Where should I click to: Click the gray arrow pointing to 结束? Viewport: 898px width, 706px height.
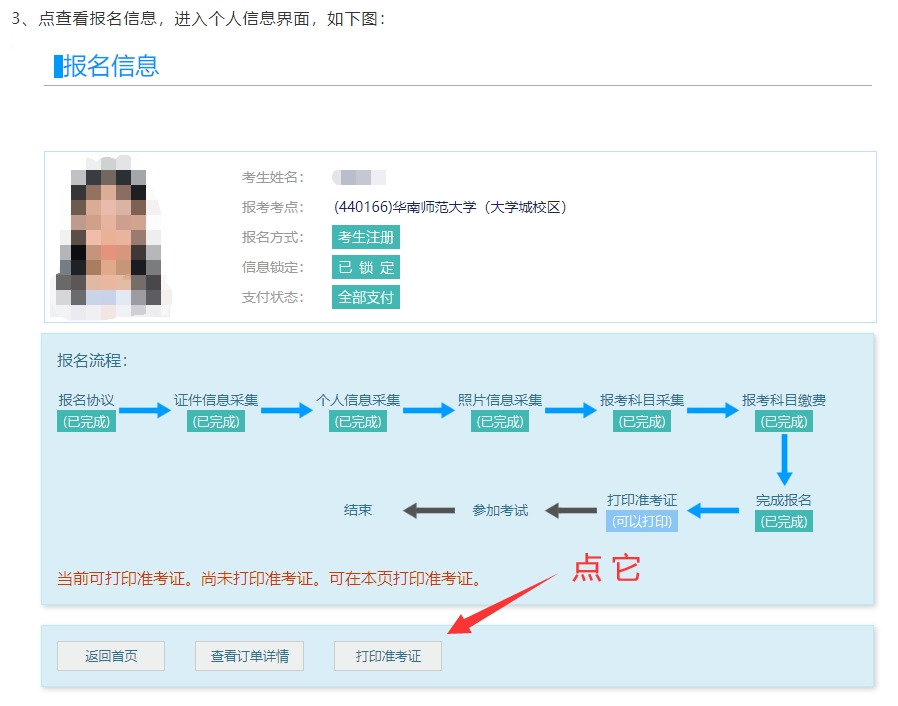point(428,511)
